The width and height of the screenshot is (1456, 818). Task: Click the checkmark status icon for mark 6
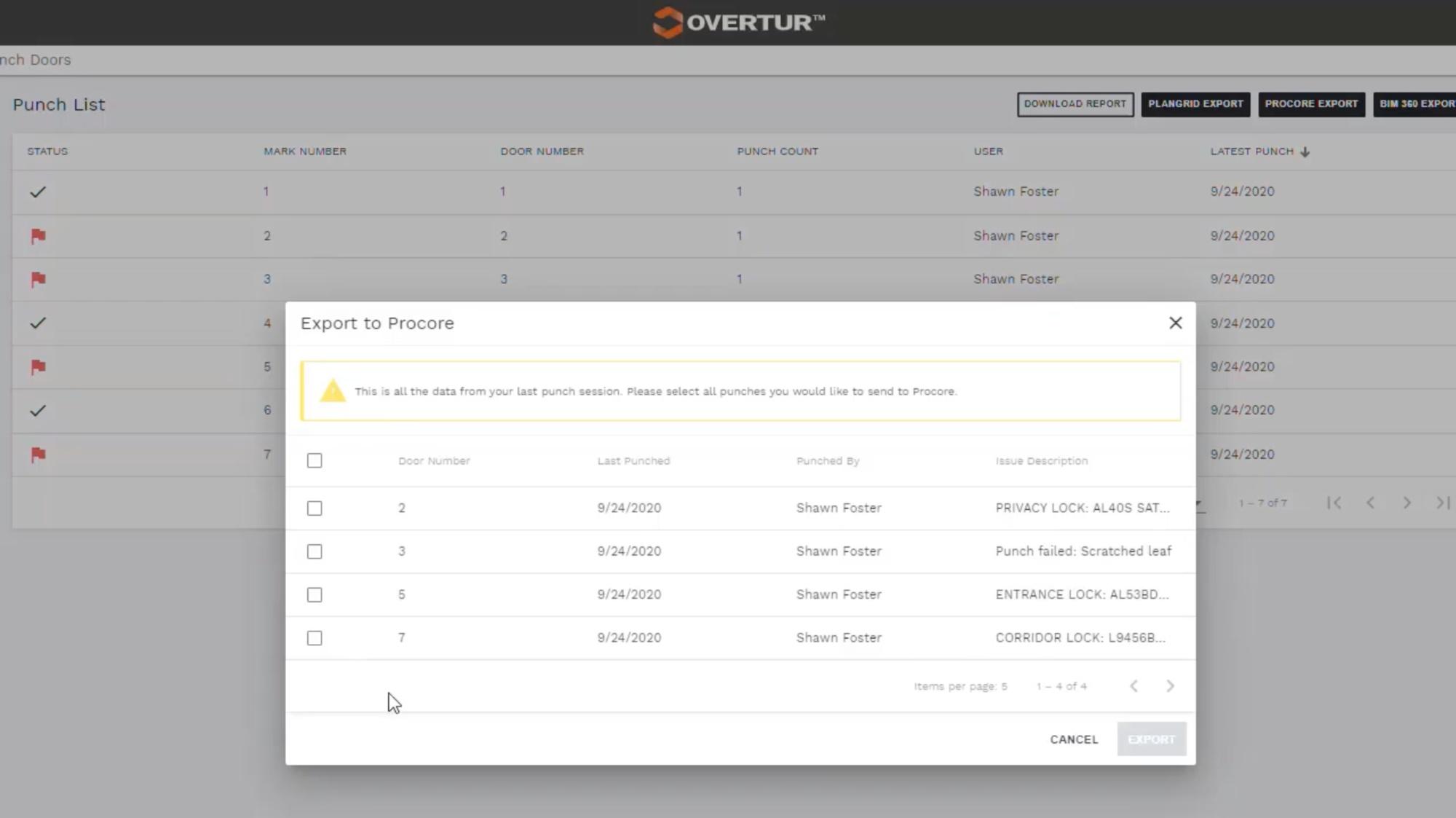38,410
